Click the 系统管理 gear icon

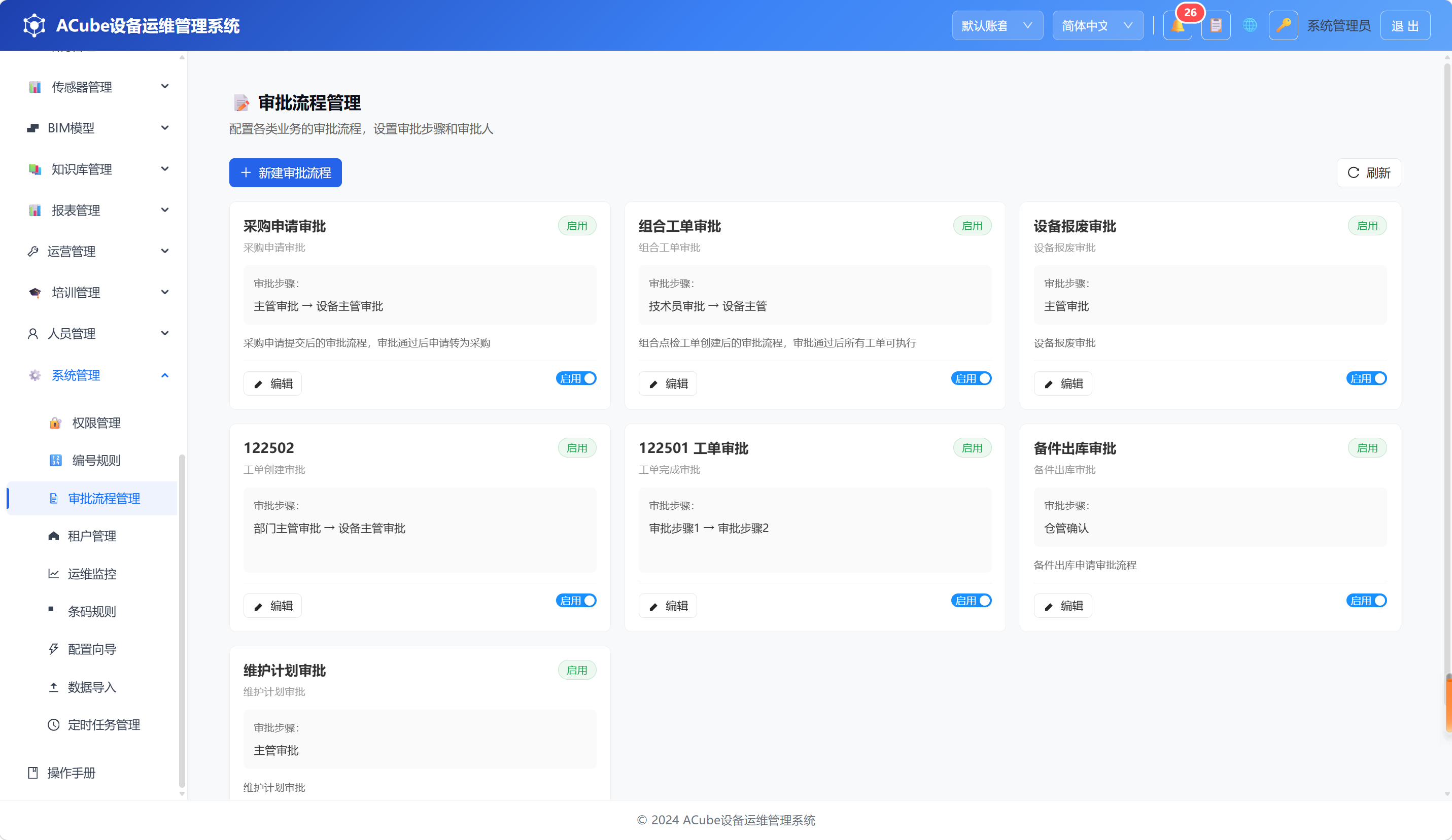pos(34,375)
